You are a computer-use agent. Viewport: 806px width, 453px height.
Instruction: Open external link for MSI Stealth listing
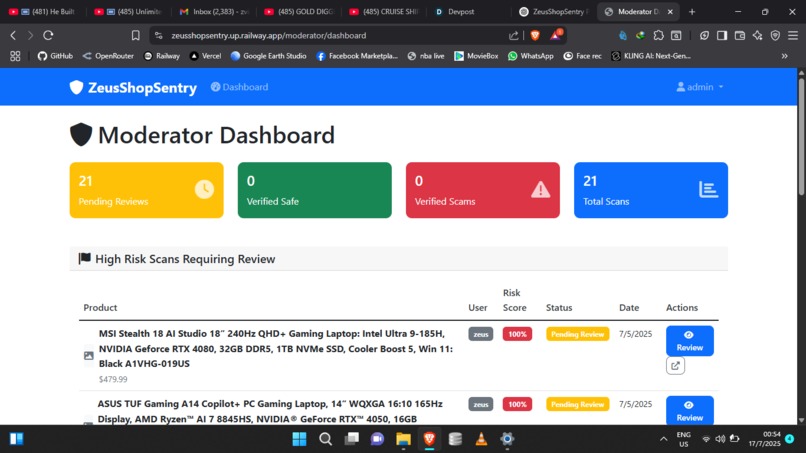coord(675,366)
